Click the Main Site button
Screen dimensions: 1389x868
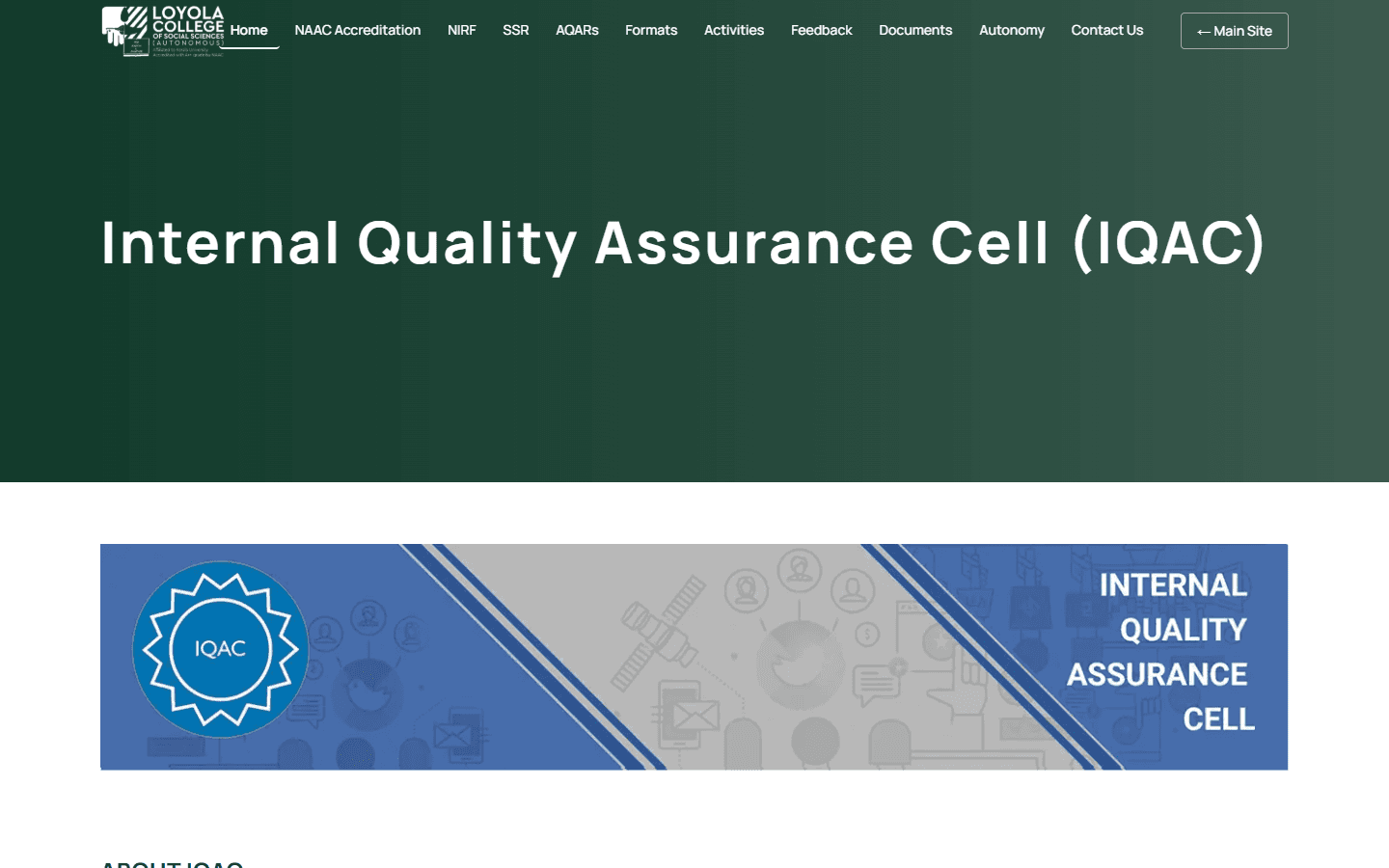pos(1235,31)
